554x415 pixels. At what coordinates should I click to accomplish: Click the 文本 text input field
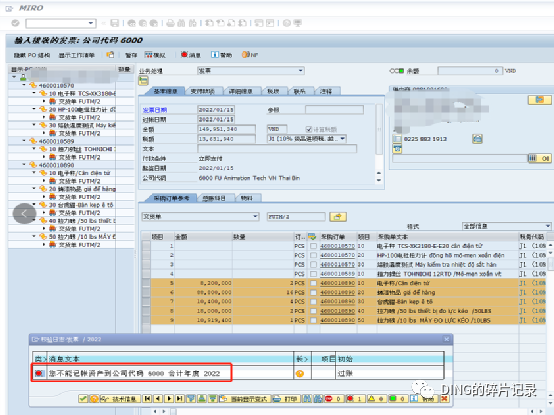(277, 149)
